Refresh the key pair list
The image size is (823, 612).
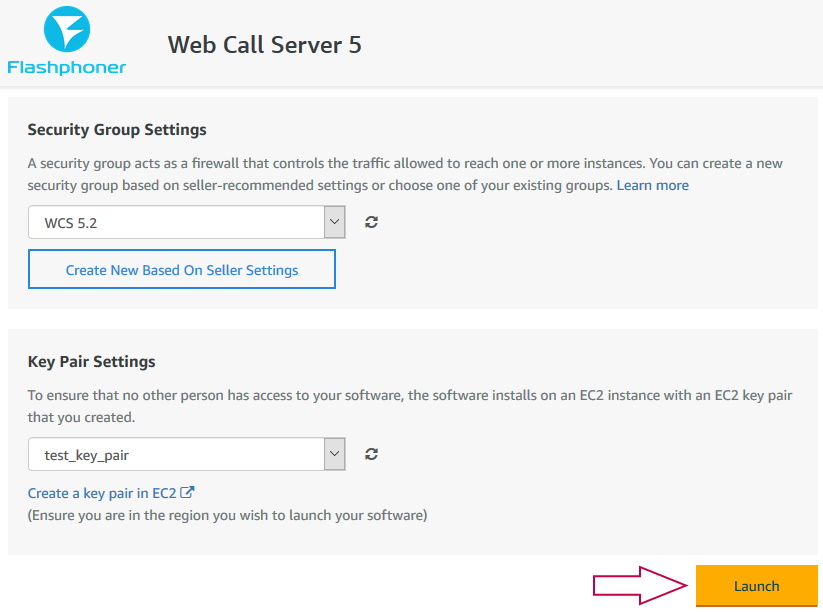371,454
